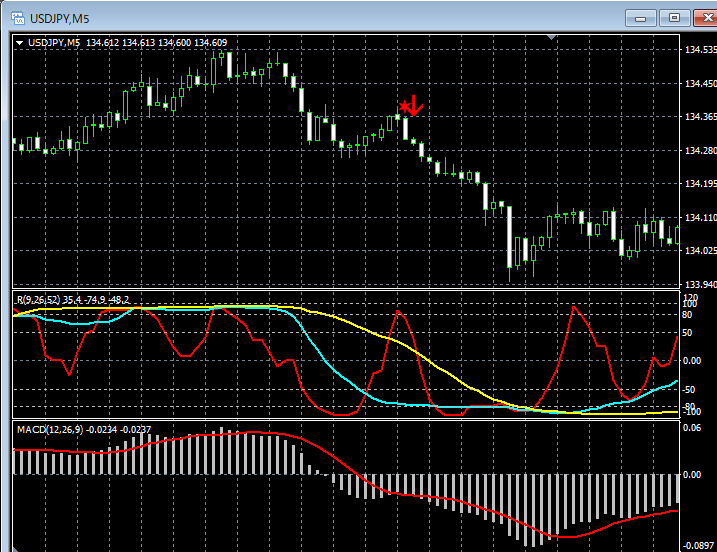Screen dimensions: 717x552
Task: Click the red down arrow signal
Action: coord(415,106)
